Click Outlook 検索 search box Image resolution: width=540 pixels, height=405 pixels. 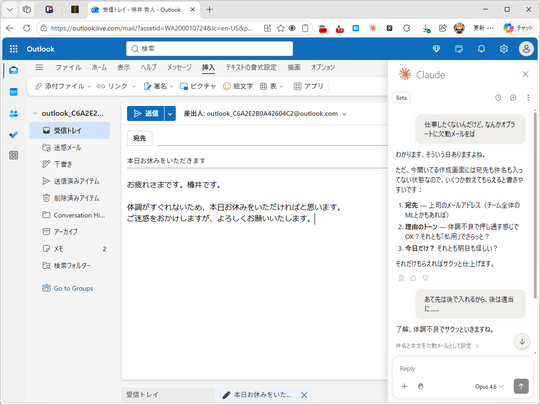click(x=209, y=49)
